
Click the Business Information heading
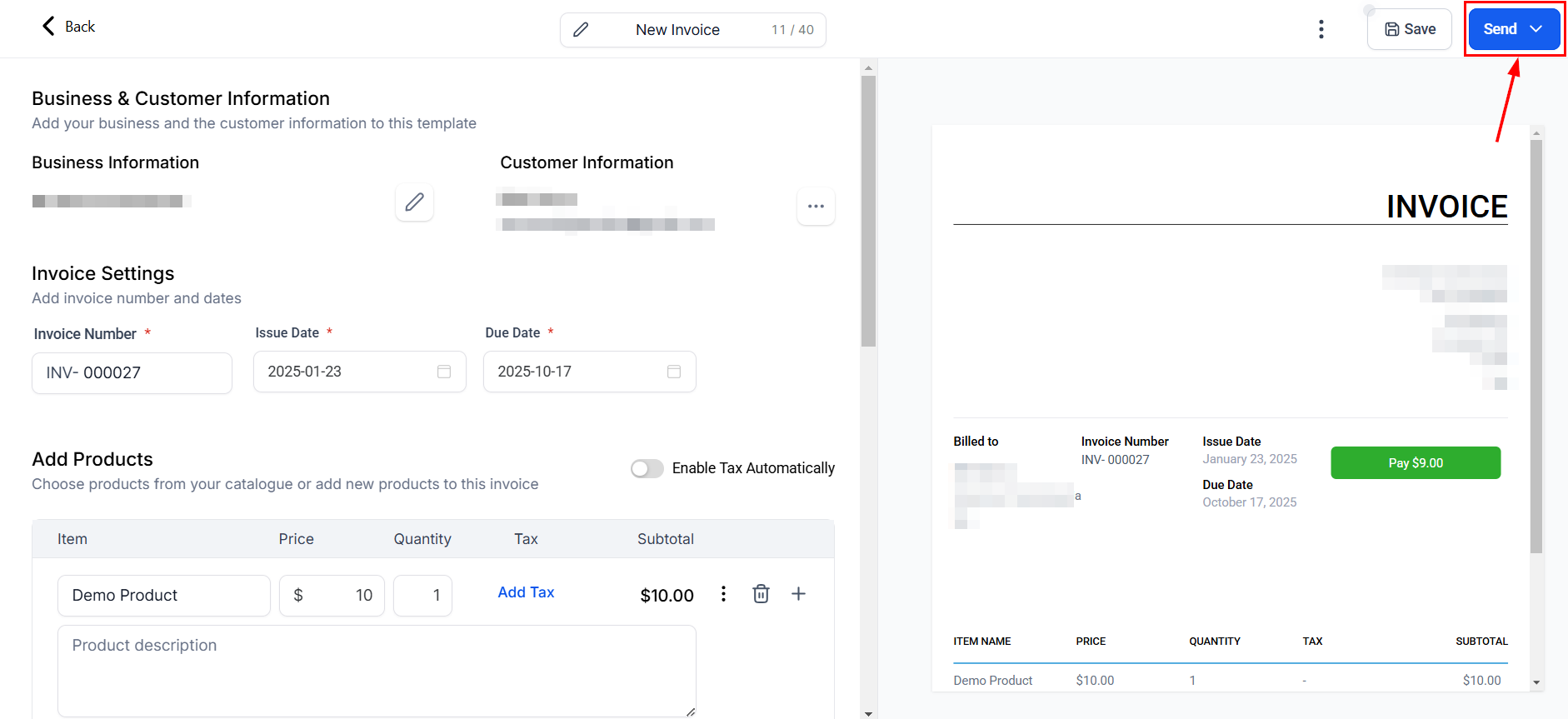click(115, 162)
